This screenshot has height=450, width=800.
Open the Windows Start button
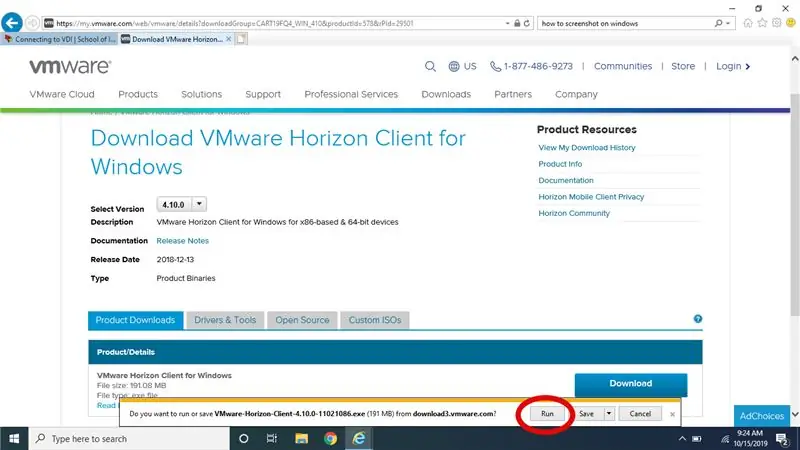[x=14, y=438]
